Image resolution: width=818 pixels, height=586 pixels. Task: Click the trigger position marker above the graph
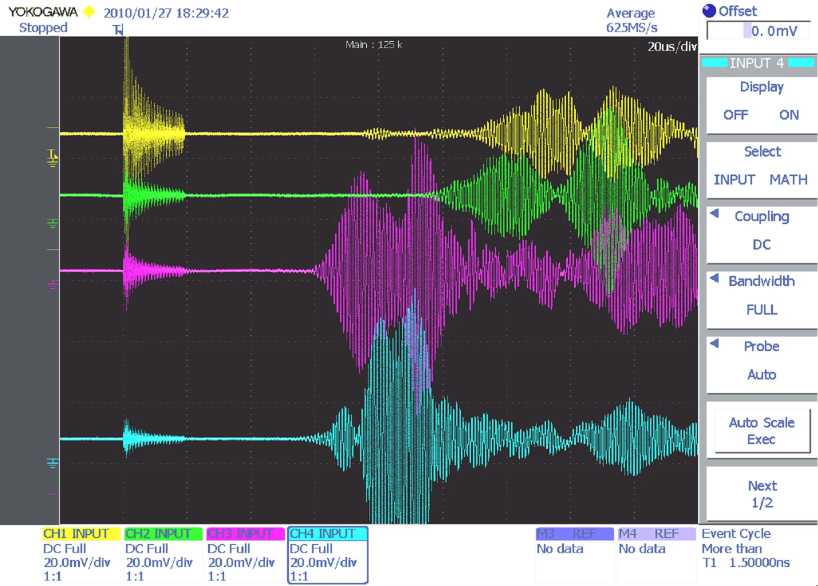[118, 30]
